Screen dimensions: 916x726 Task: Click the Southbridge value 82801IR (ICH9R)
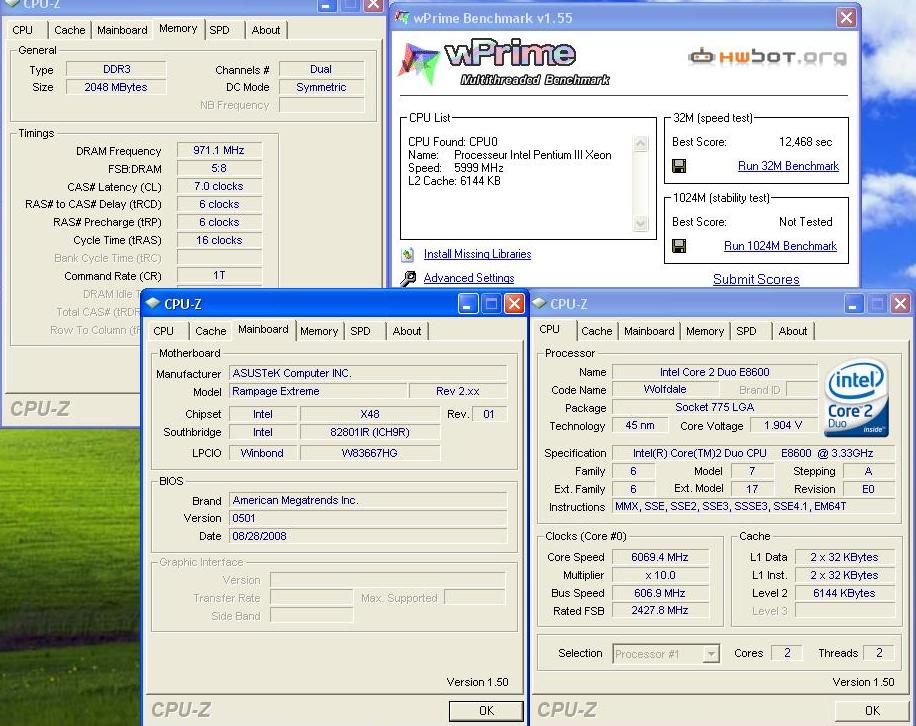tap(370, 432)
